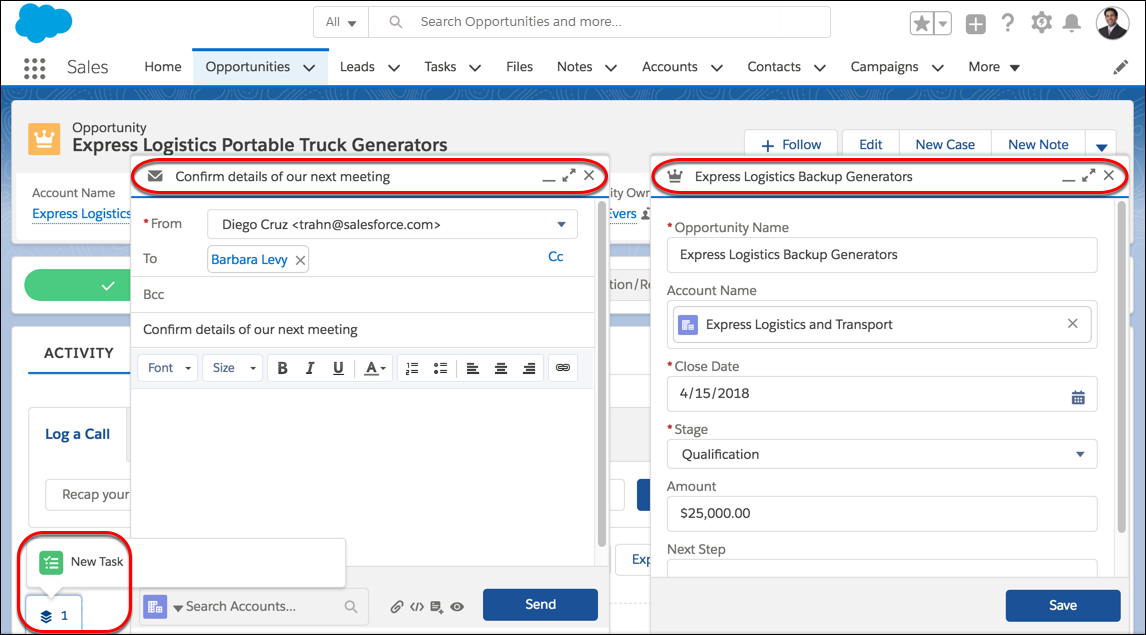Apply underline formatting in email

coord(338,368)
